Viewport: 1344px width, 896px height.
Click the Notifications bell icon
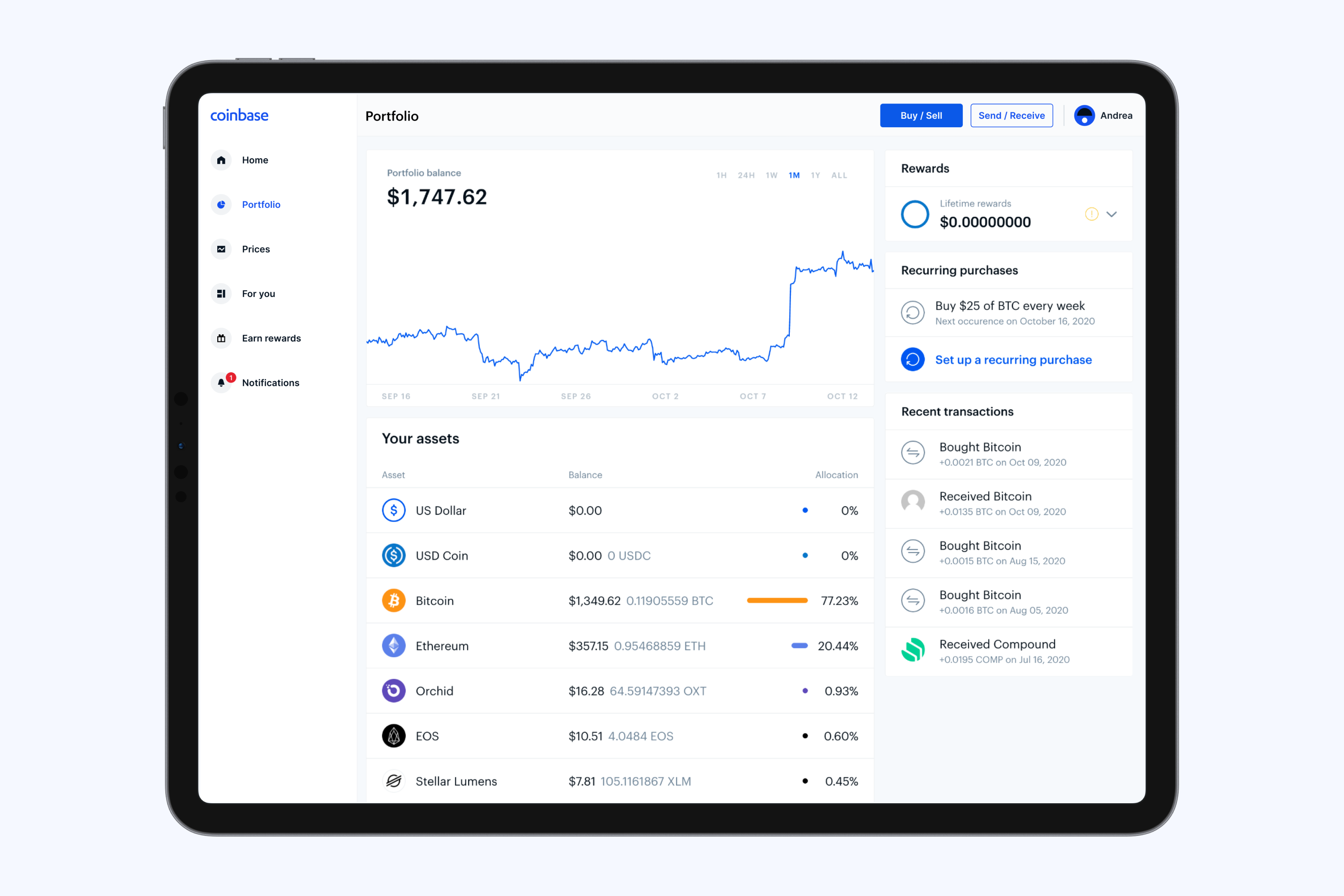click(x=221, y=382)
